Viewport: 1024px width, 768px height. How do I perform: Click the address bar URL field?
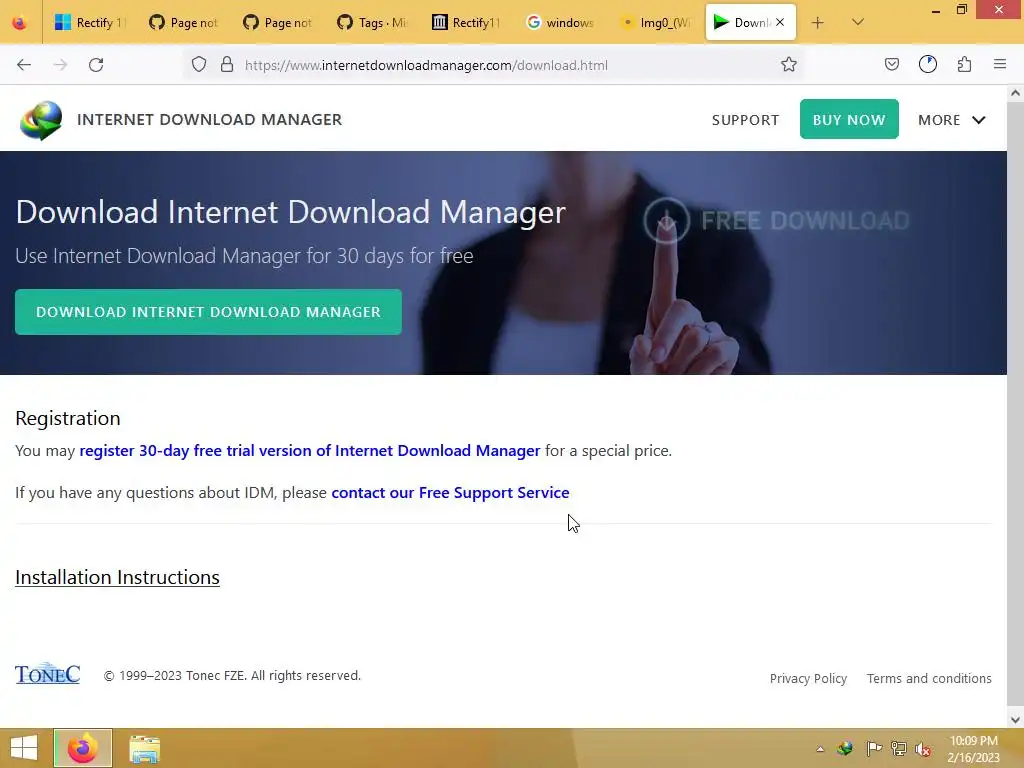pos(496,65)
